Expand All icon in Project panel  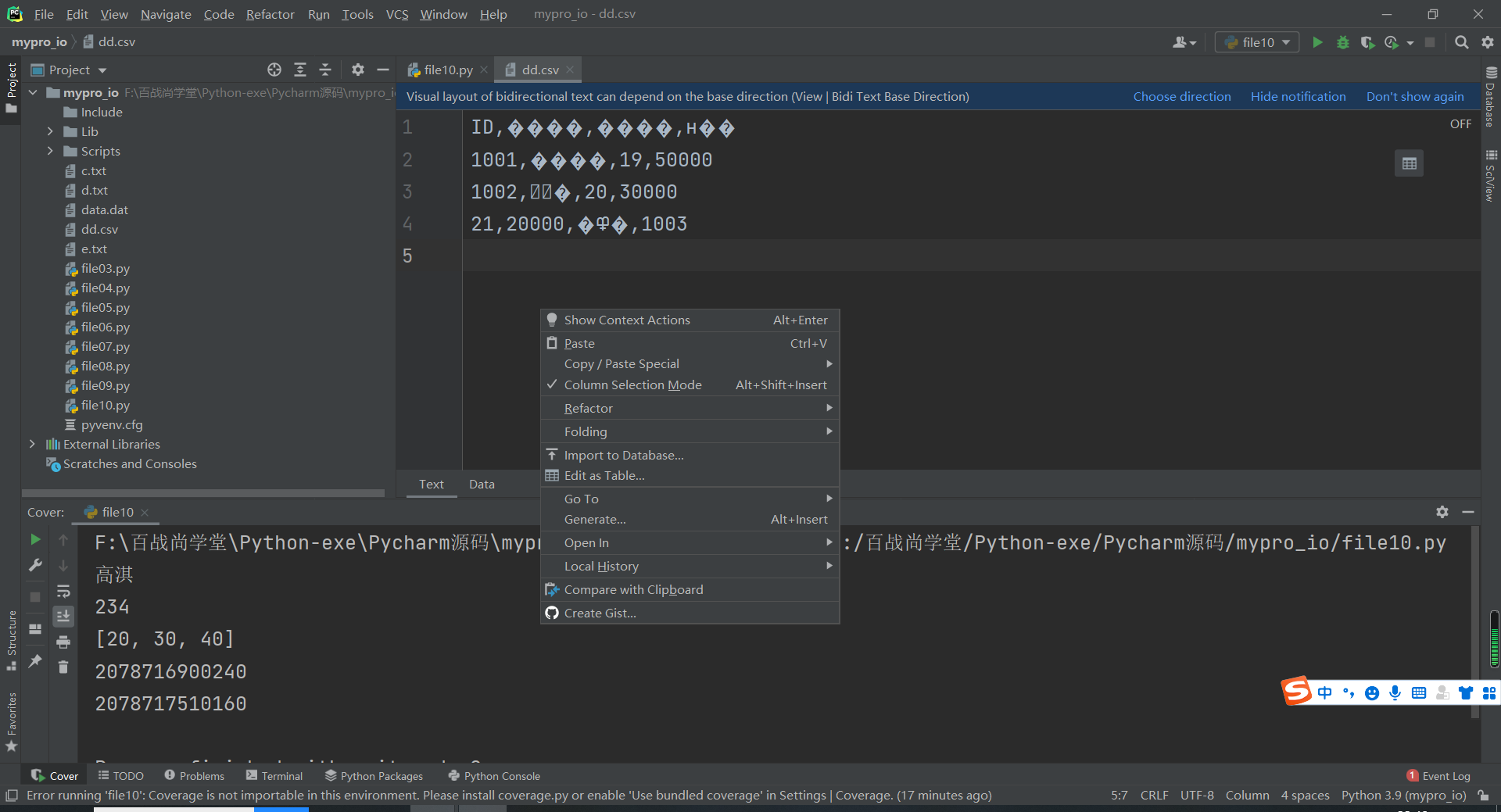click(300, 70)
